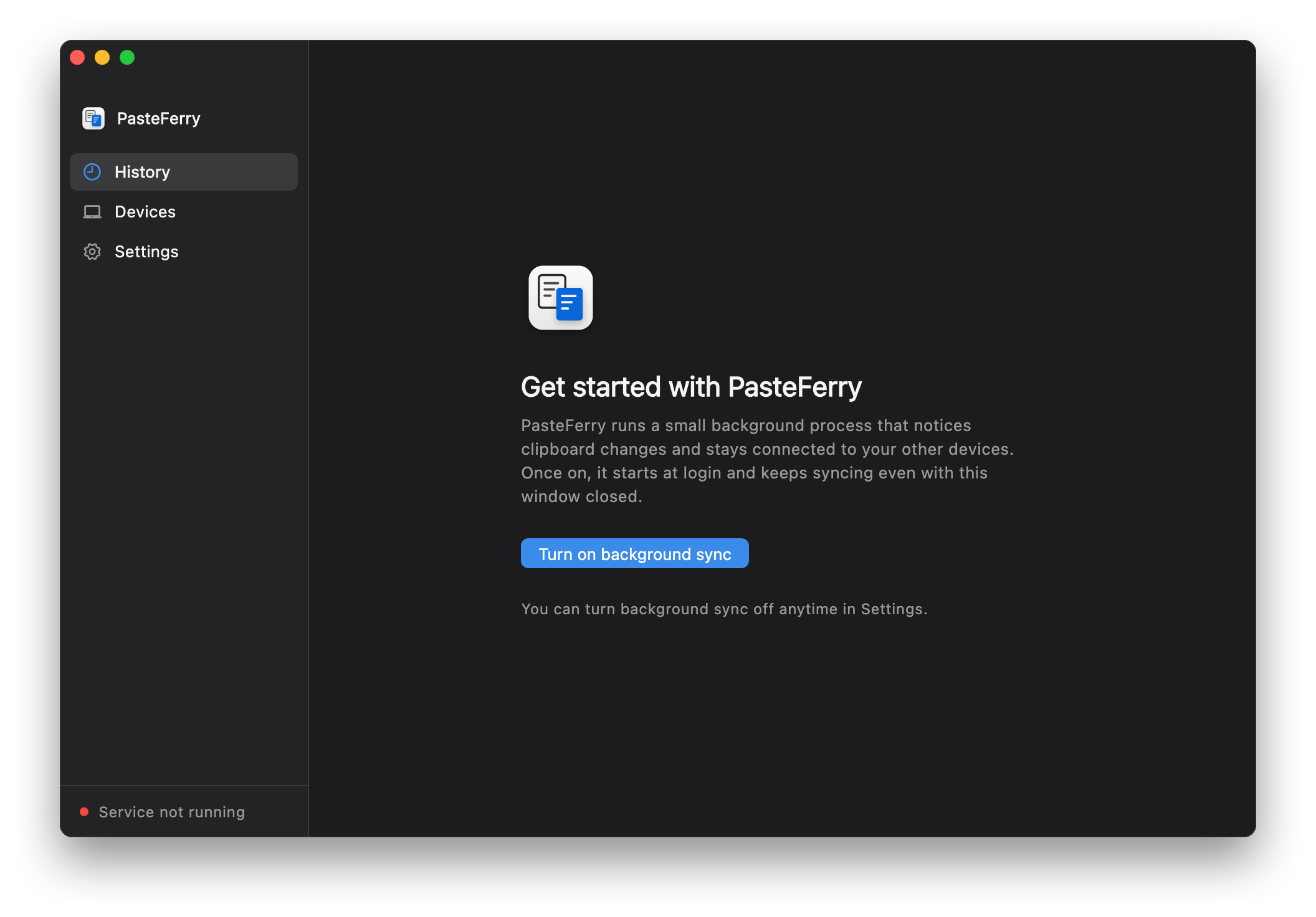Viewport: 1316px width, 917px height.
Task: Click the 'Service not running' status text
Action: click(172, 812)
